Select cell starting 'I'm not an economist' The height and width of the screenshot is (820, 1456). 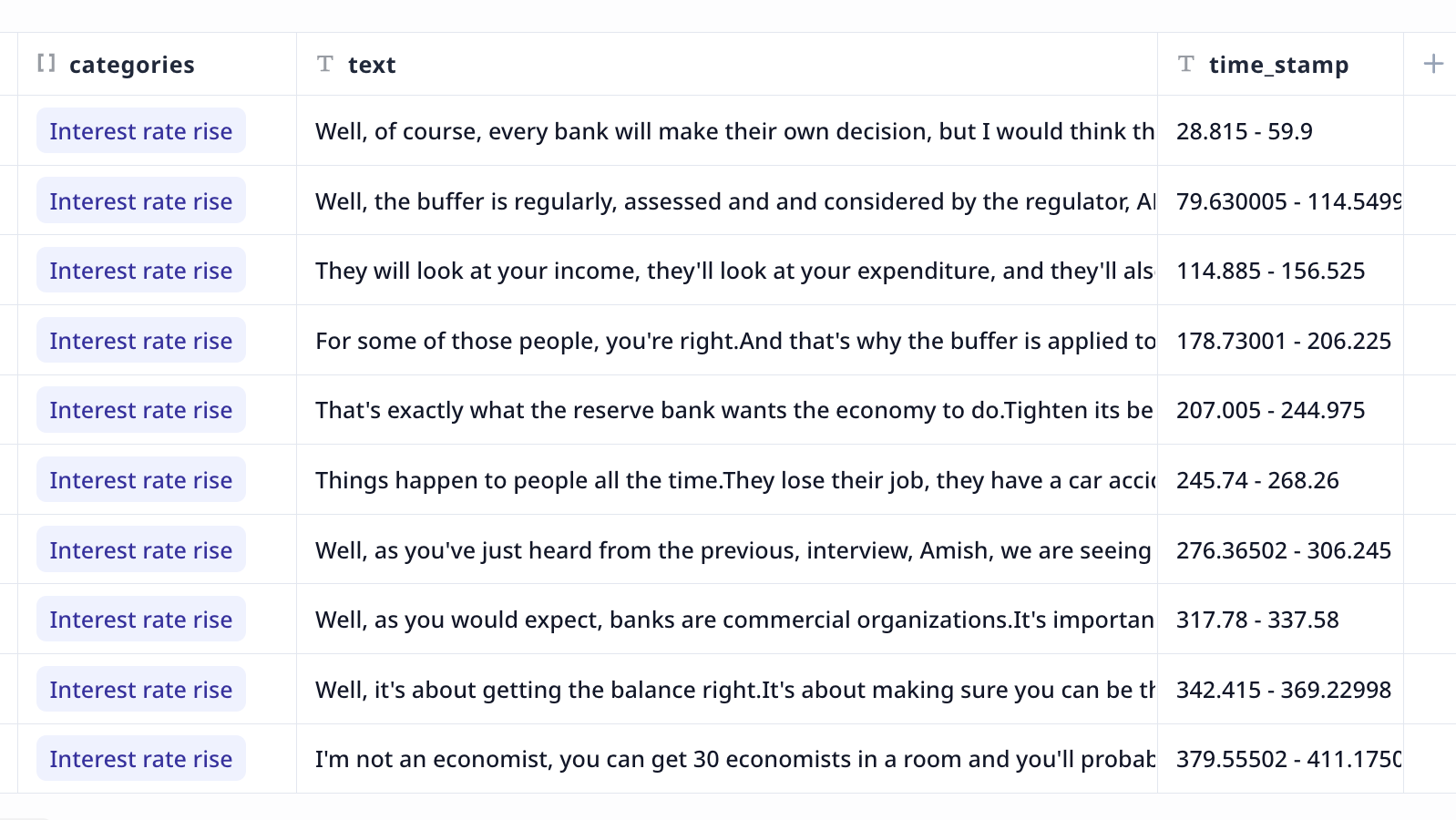click(x=727, y=759)
